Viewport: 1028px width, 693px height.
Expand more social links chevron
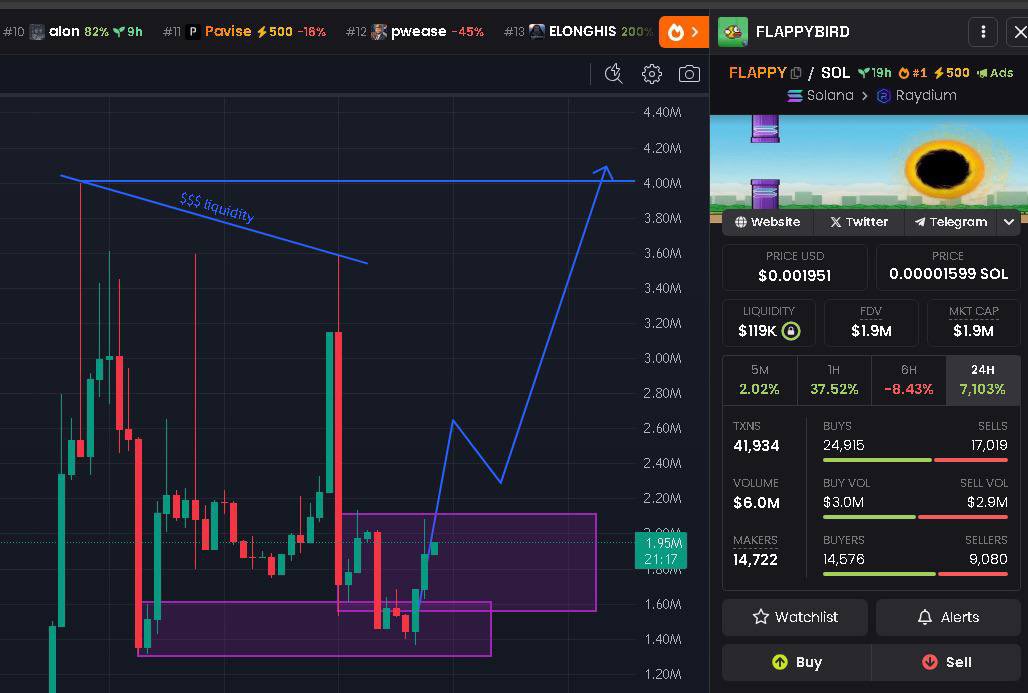(1008, 222)
